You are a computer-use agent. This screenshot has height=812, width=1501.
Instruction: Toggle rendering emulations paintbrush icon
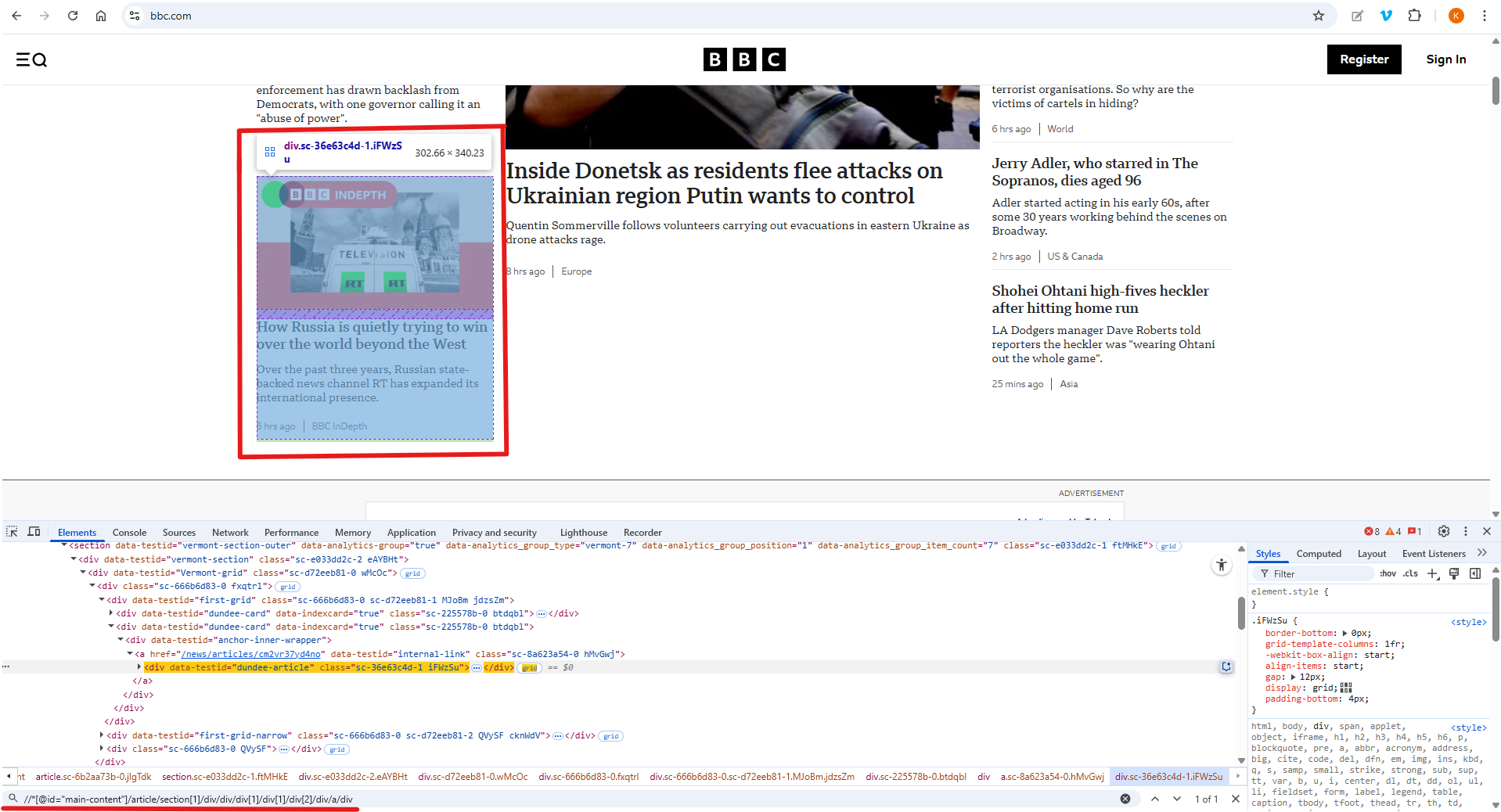pyautogui.click(x=1454, y=573)
